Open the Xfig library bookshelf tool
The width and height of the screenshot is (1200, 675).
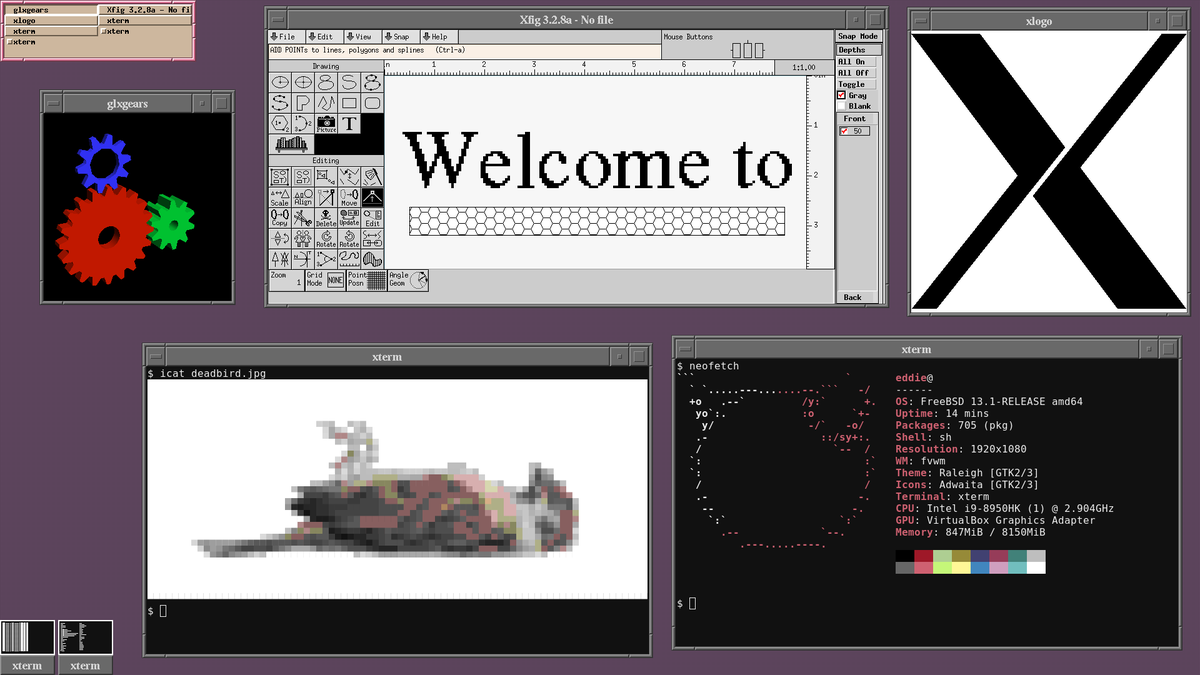291,144
